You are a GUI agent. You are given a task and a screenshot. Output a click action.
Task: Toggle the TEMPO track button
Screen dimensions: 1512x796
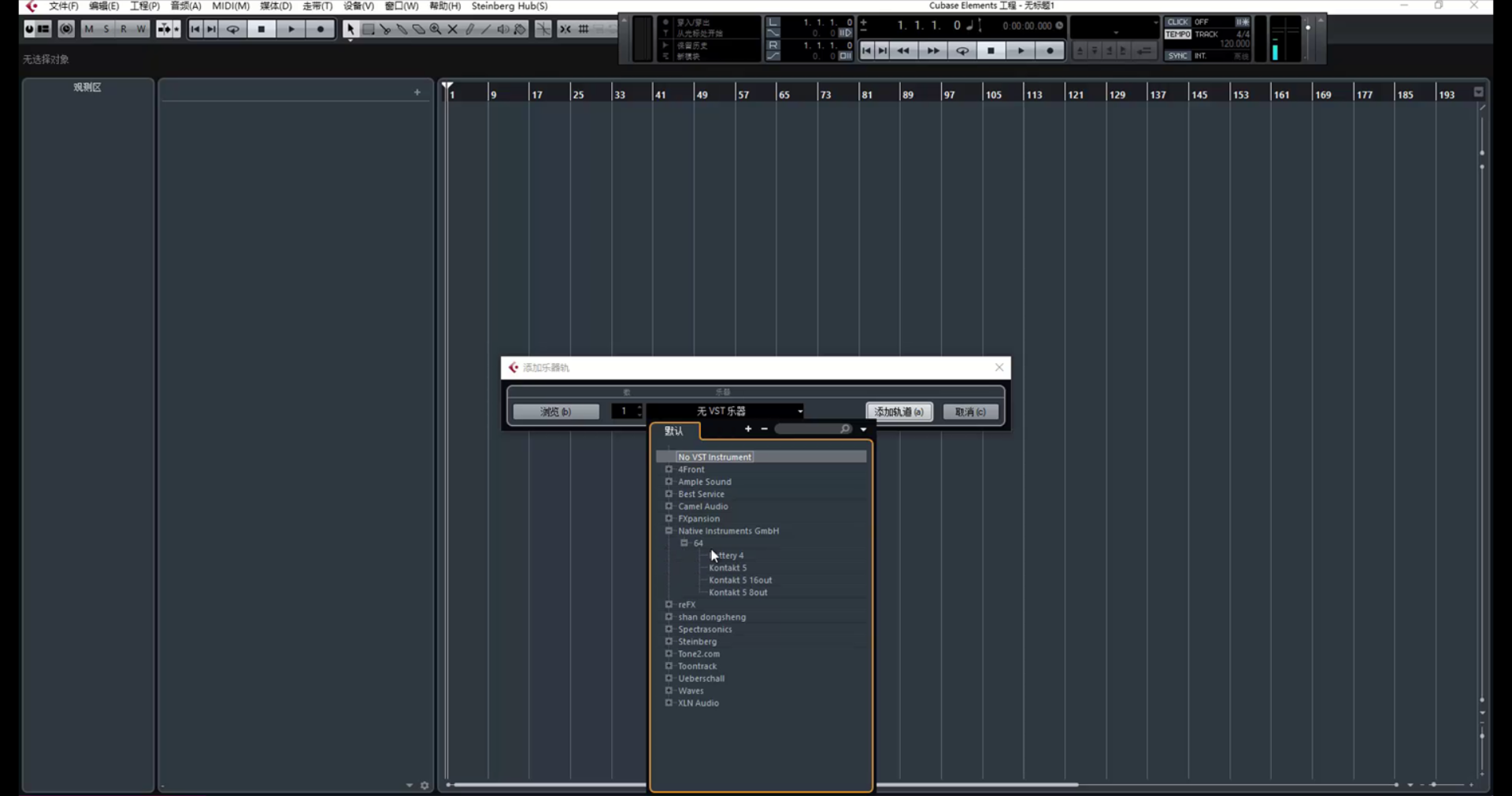tap(1178, 35)
